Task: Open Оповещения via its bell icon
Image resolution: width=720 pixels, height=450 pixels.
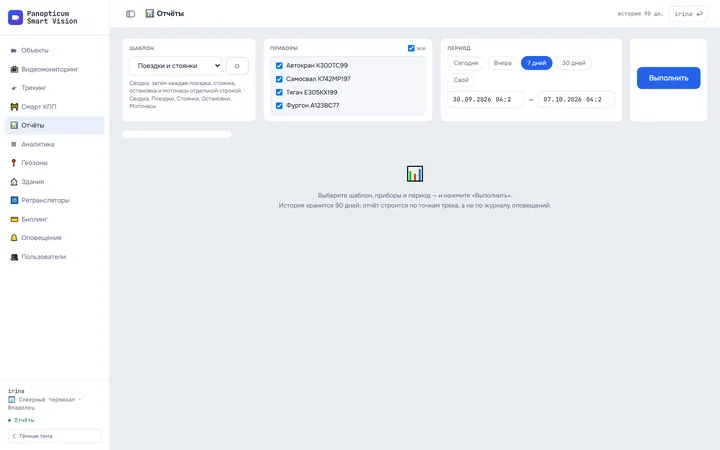Action: tap(14, 237)
